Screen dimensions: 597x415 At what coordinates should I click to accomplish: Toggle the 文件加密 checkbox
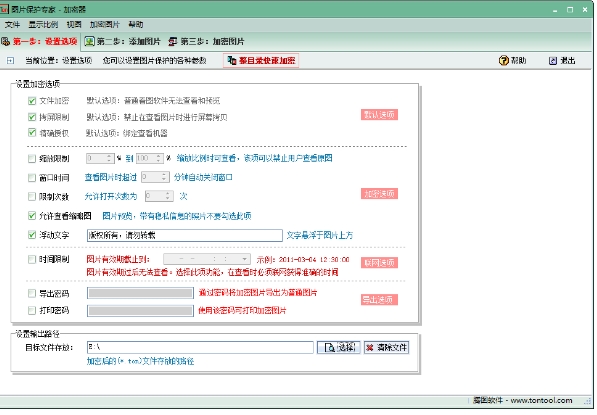click(x=32, y=101)
